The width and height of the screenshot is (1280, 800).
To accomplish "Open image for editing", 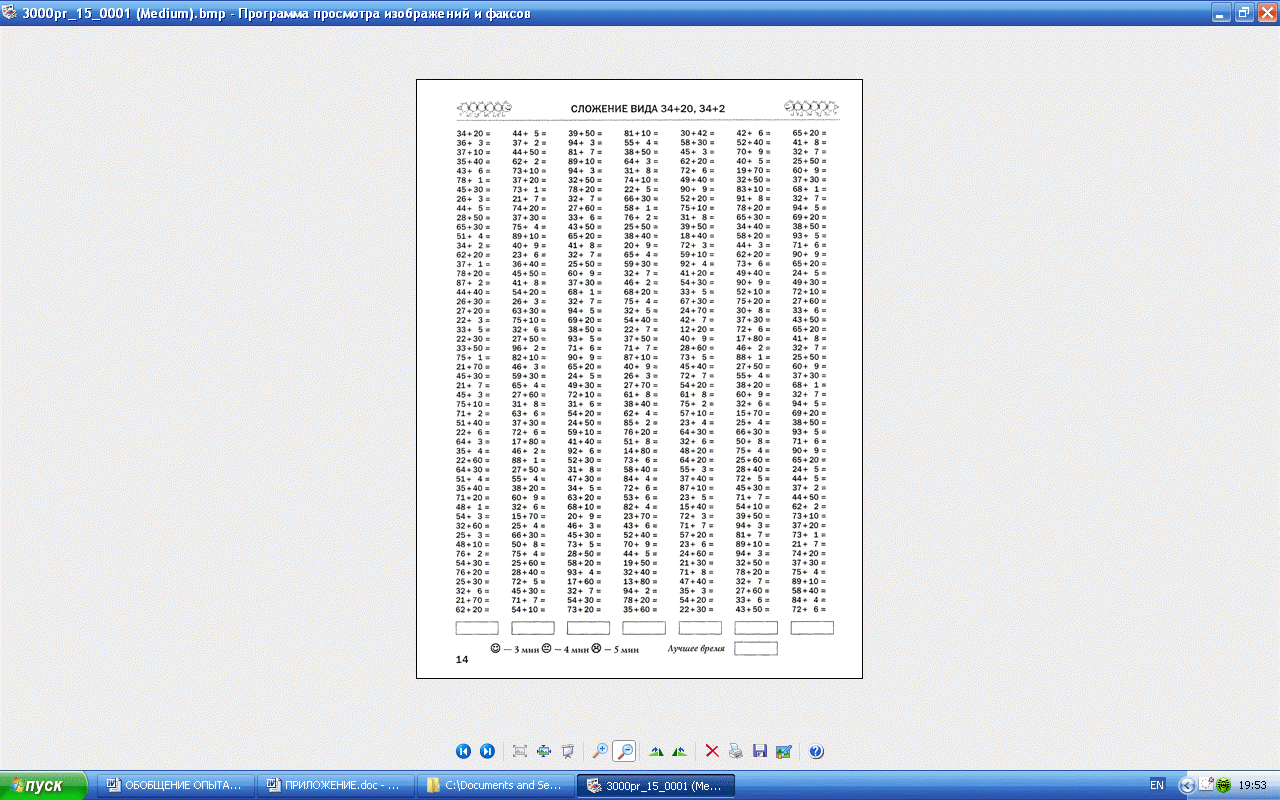I will [784, 751].
